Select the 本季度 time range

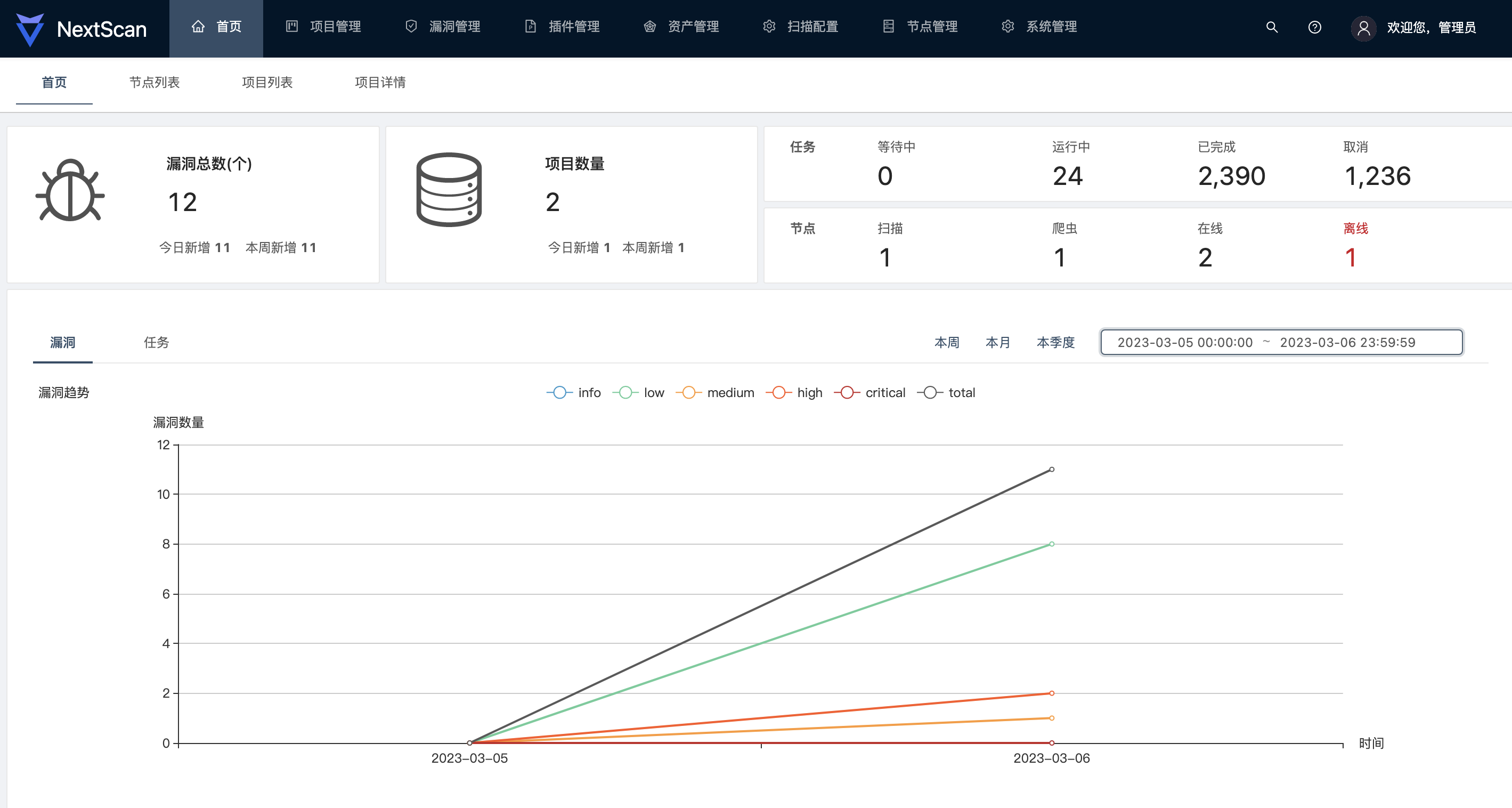[1055, 342]
